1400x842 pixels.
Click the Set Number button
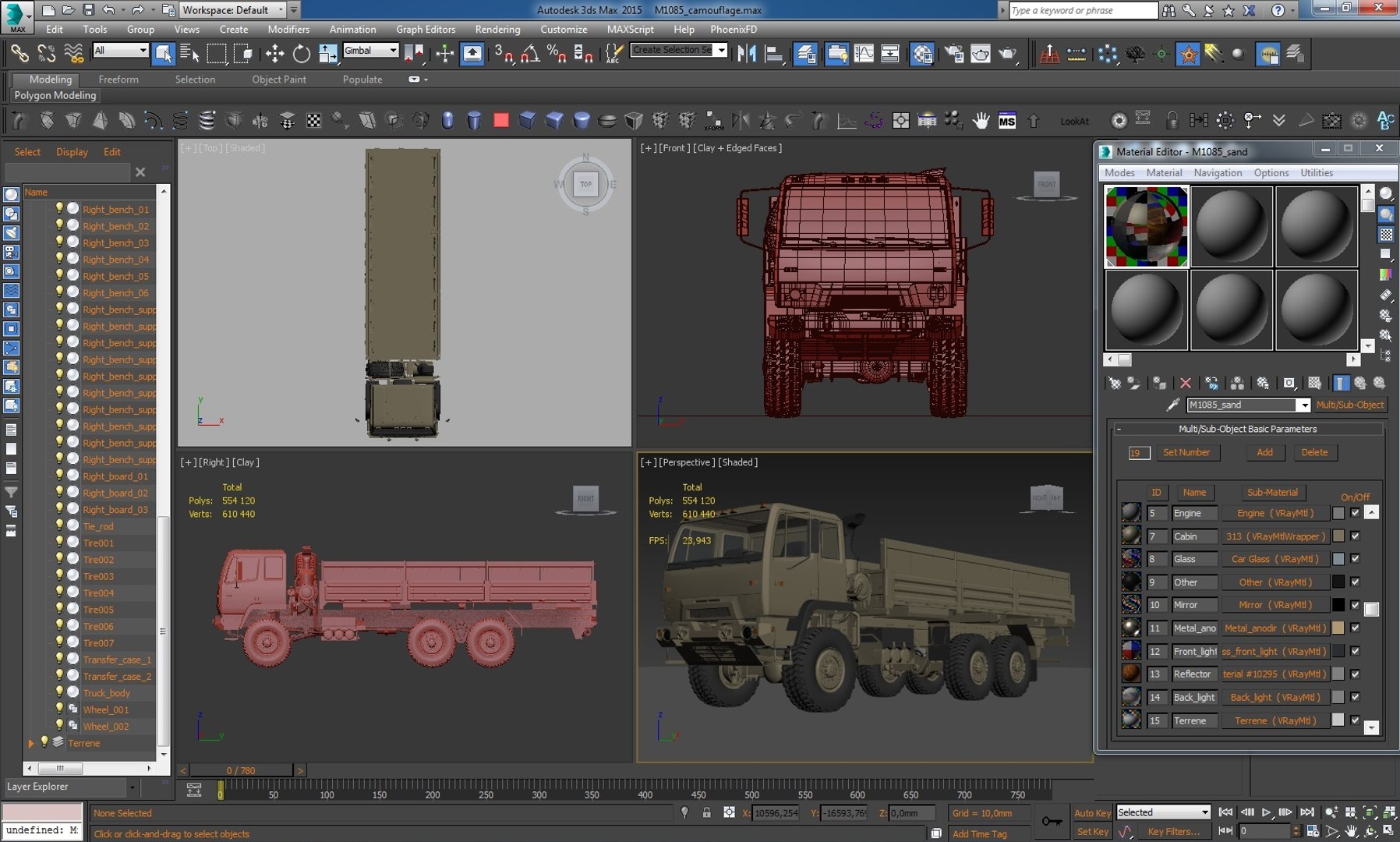tap(1186, 452)
